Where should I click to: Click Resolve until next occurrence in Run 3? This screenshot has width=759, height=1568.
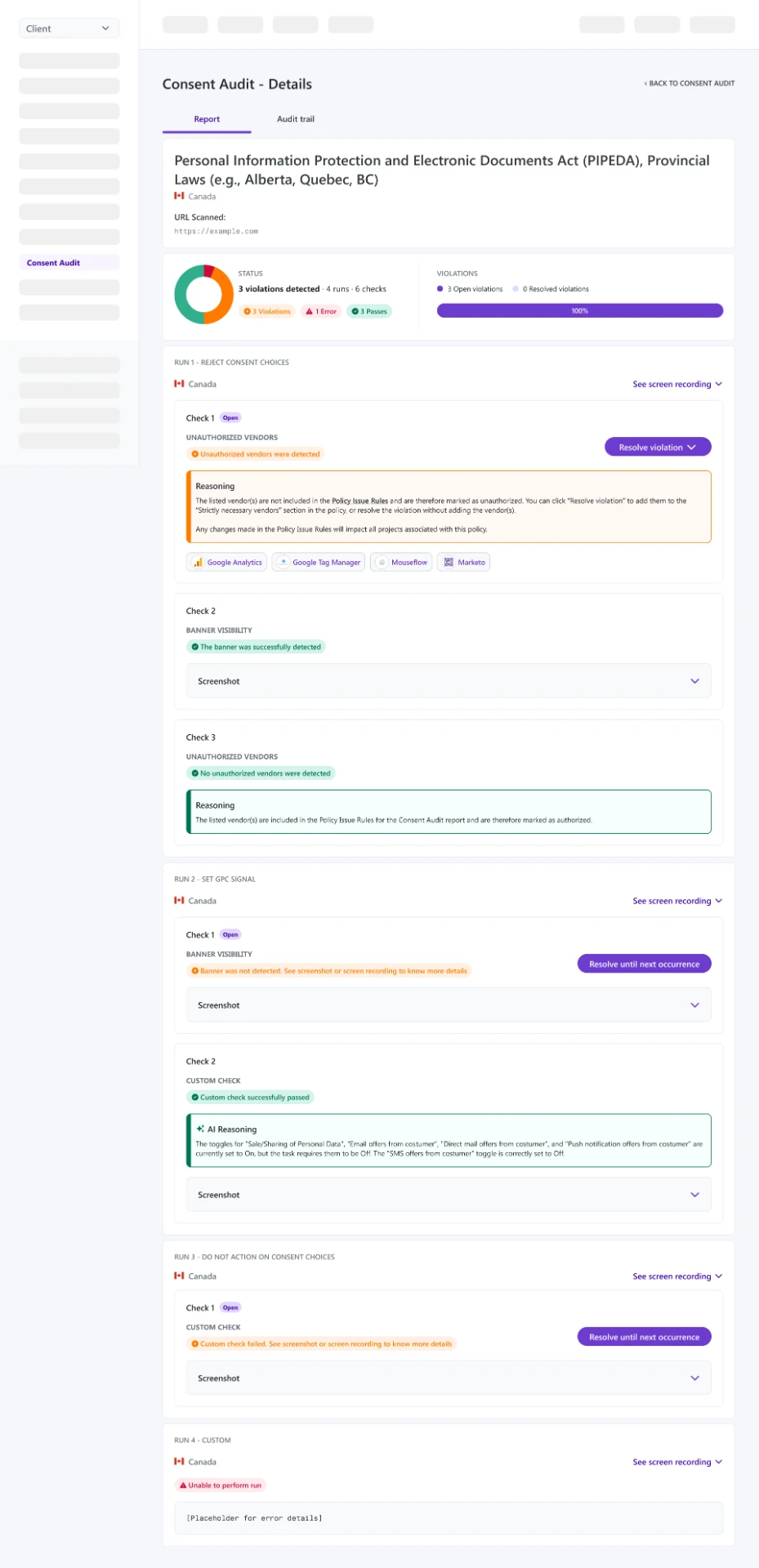point(645,1337)
